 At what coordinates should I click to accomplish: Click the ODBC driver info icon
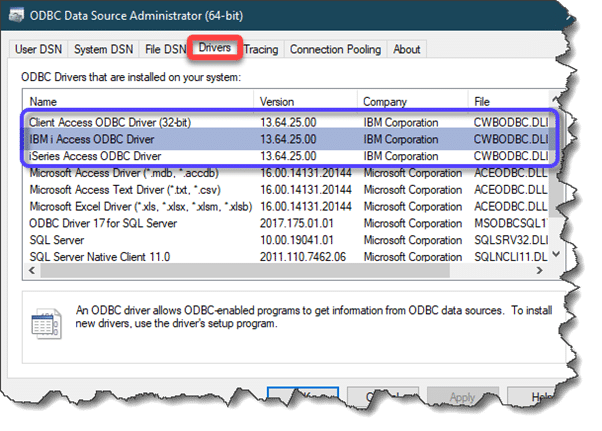[43, 322]
